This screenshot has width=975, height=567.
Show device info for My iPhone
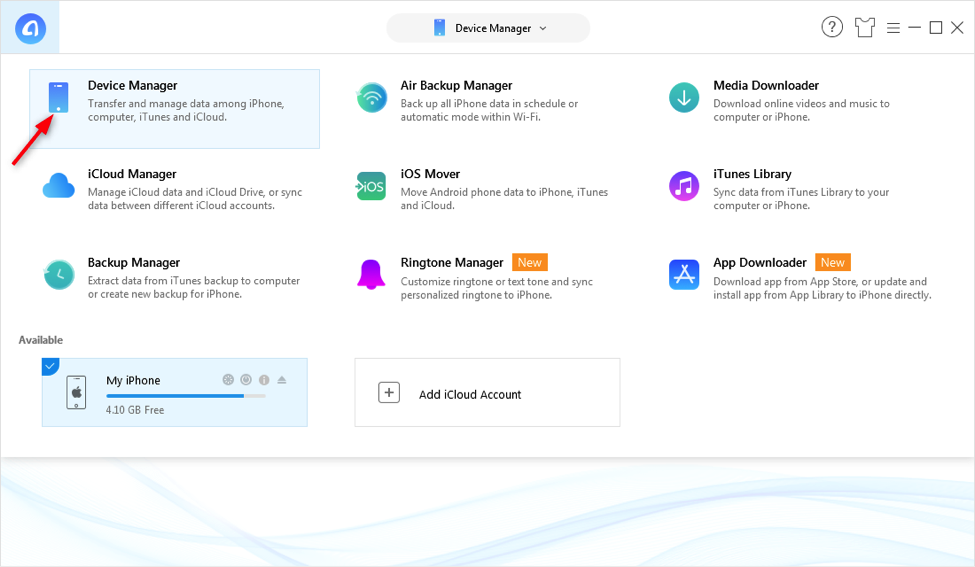pyautogui.click(x=264, y=380)
